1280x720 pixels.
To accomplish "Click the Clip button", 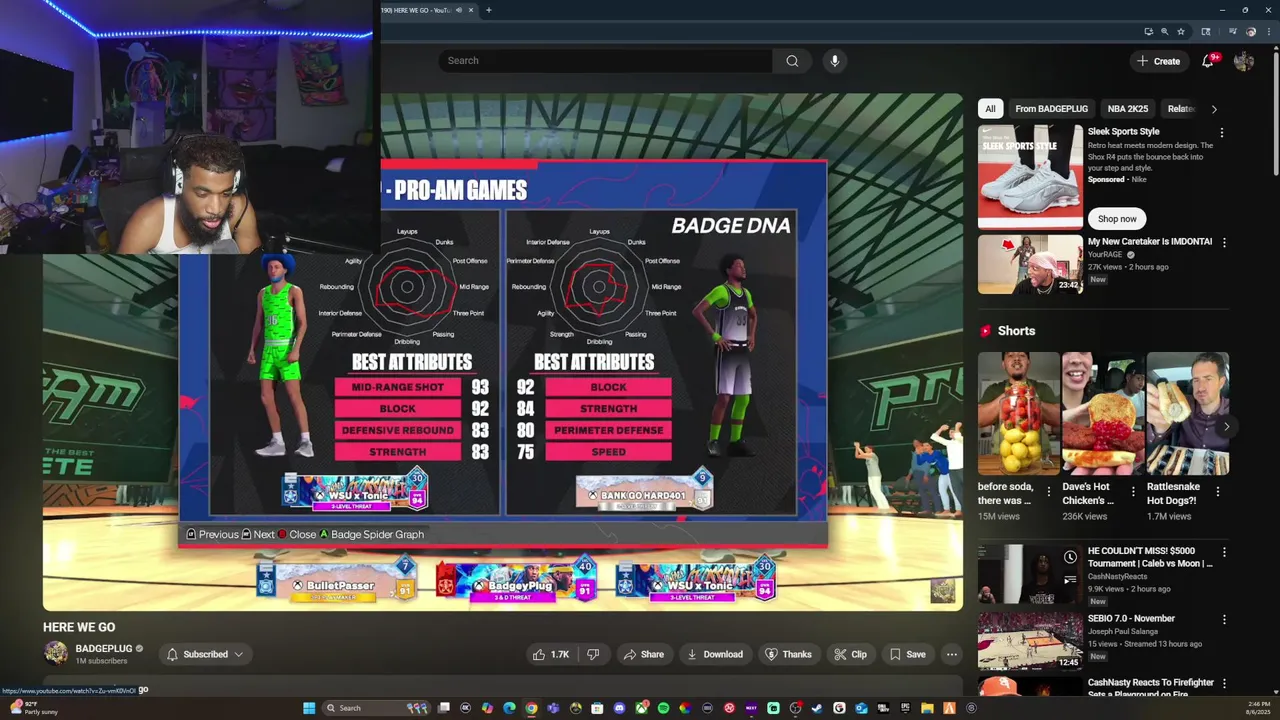I will (x=850, y=654).
